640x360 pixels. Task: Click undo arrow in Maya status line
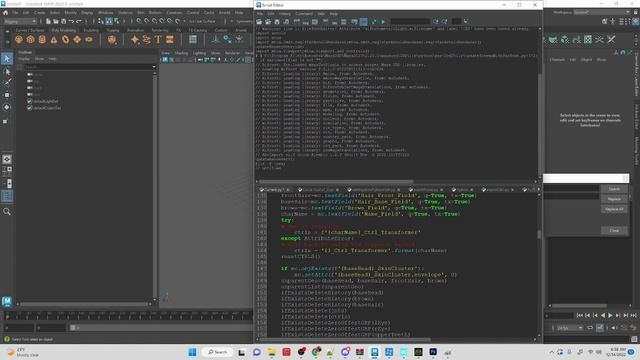tap(71, 21)
